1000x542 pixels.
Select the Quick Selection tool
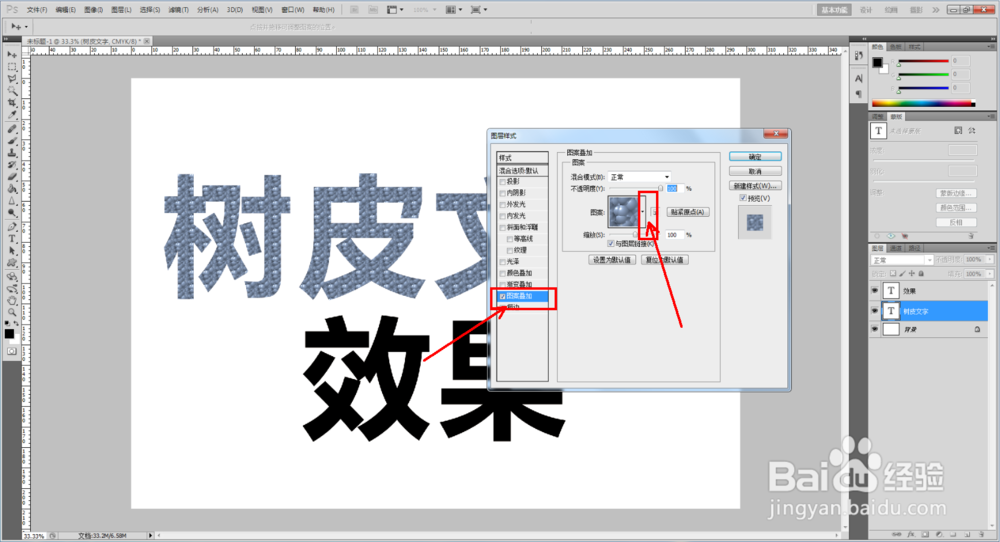12,91
